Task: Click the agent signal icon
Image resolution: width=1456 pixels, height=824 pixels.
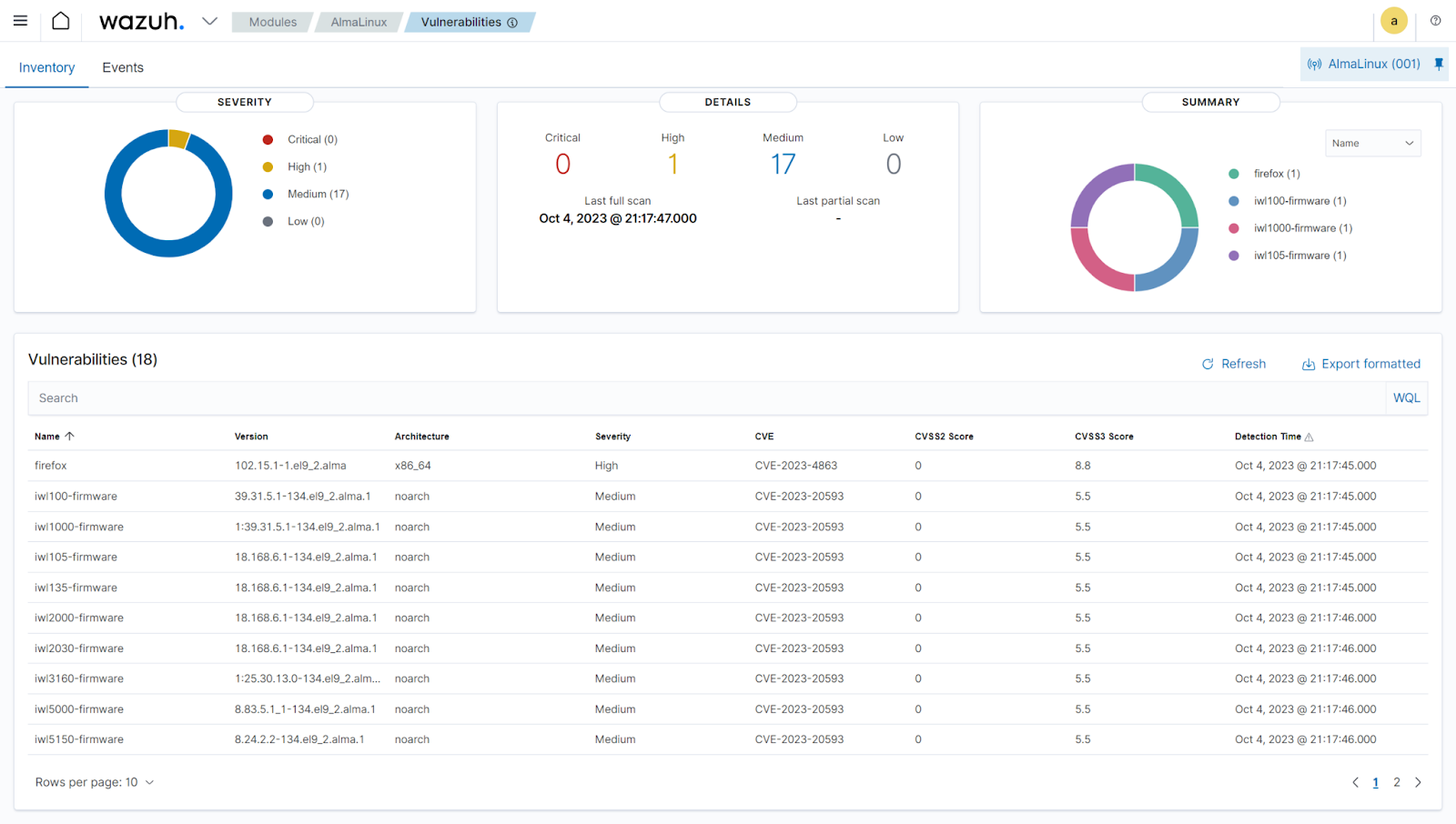Action: pyautogui.click(x=1314, y=65)
